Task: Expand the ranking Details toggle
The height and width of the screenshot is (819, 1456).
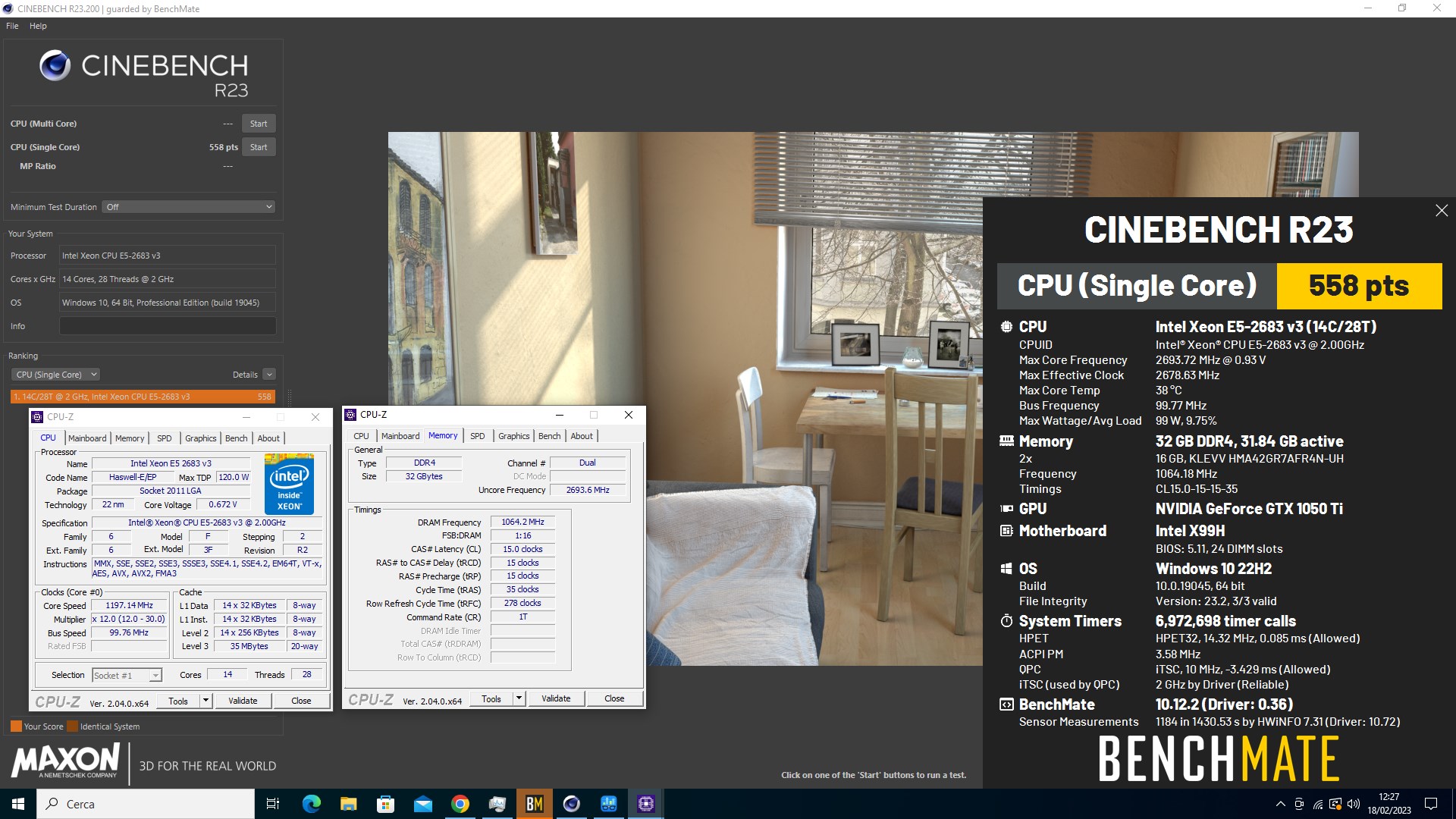Action: tap(268, 375)
